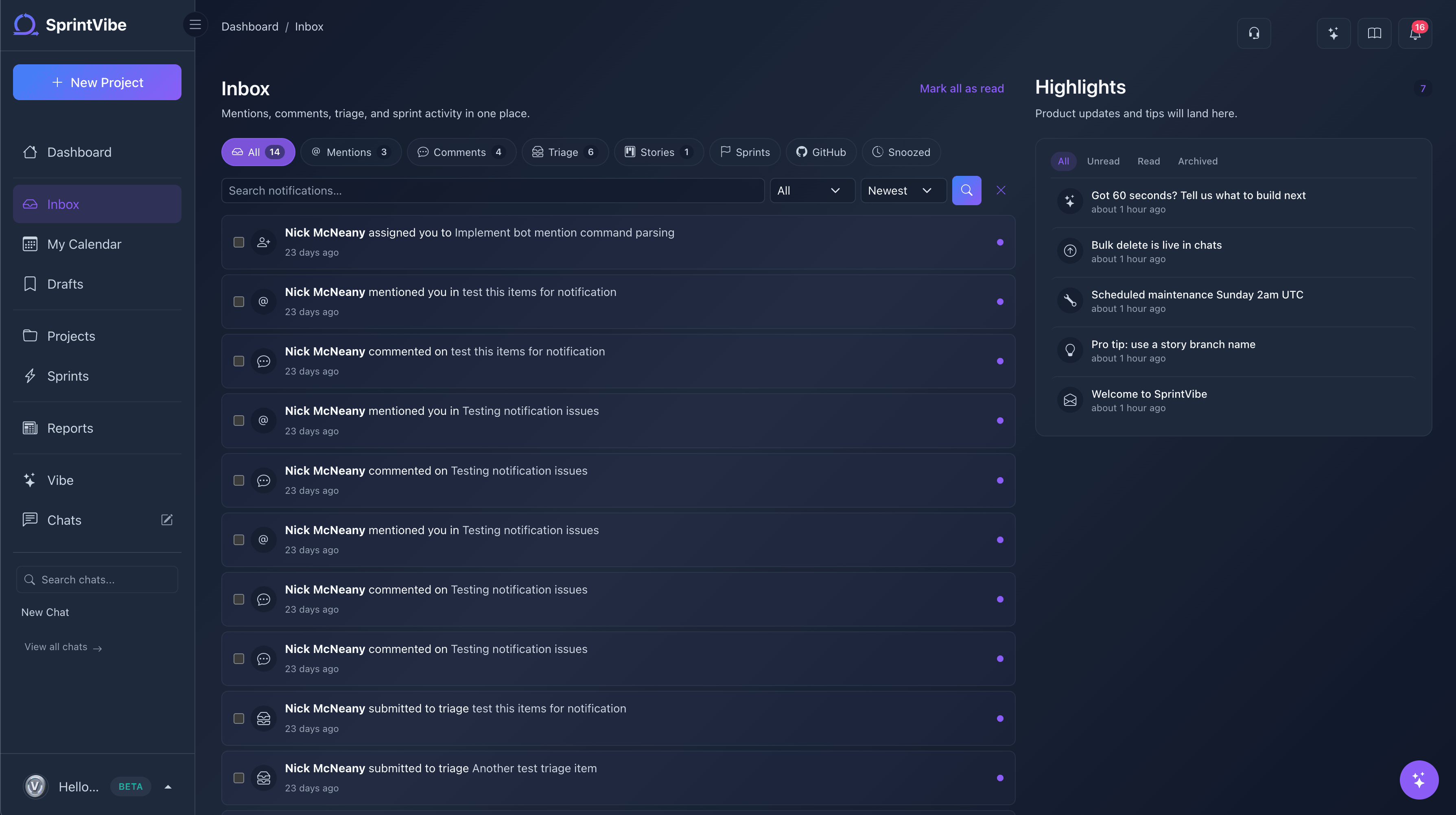Open support via the headset icon

(x=1254, y=33)
